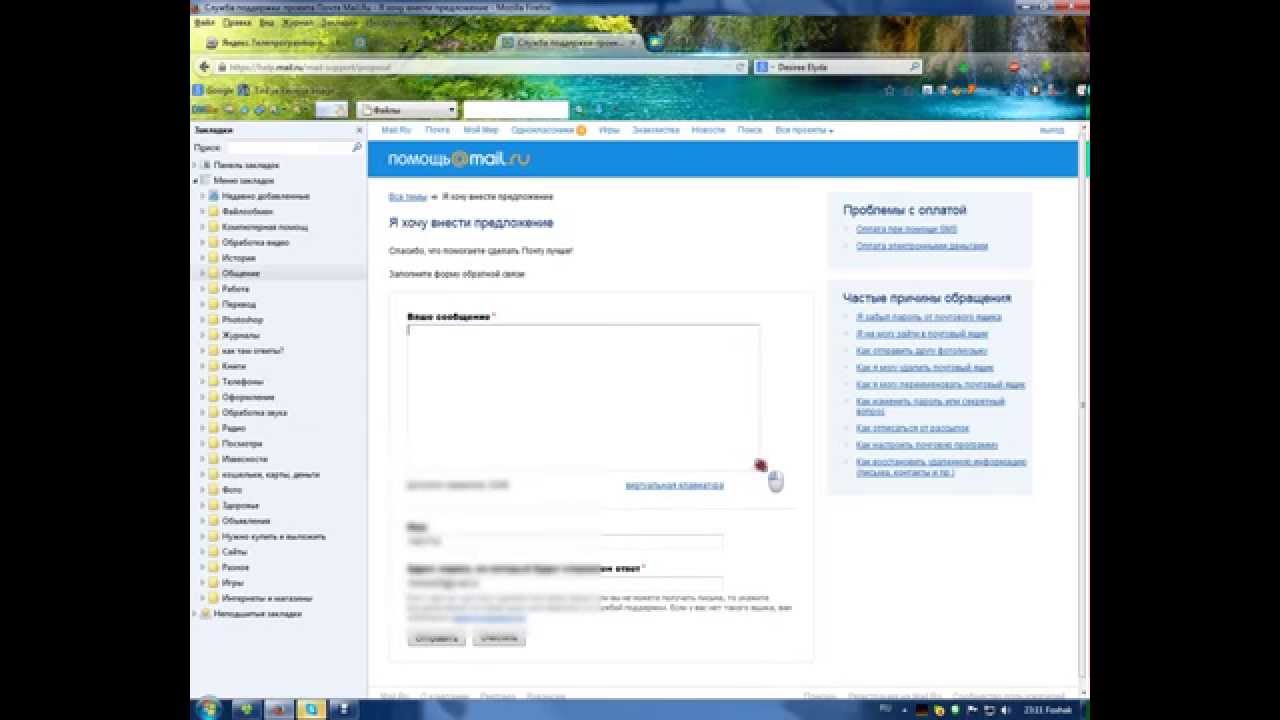The height and width of the screenshot is (720, 1280).
Task: Open the кошельки, карты, деньги folder
Action: coord(264,474)
